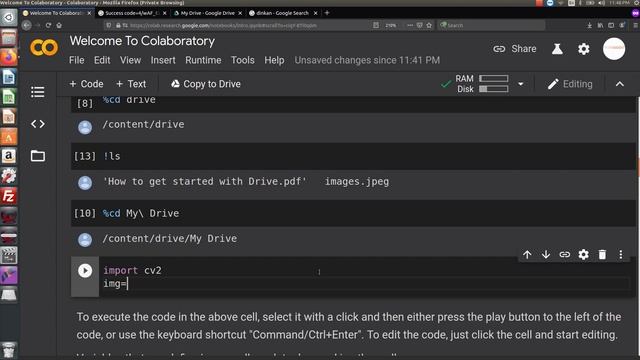Click the /content/drive output text

tap(143, 124)
